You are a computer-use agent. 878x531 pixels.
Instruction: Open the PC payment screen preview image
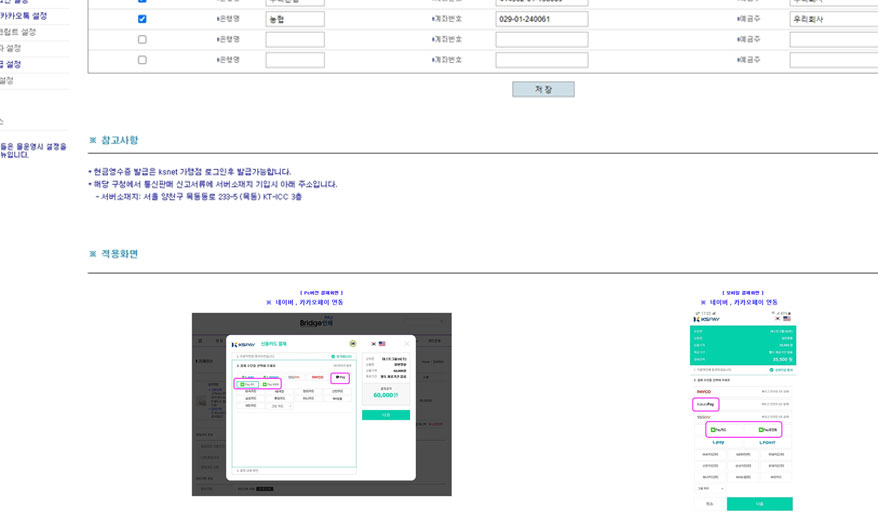(x=321, y=404)
